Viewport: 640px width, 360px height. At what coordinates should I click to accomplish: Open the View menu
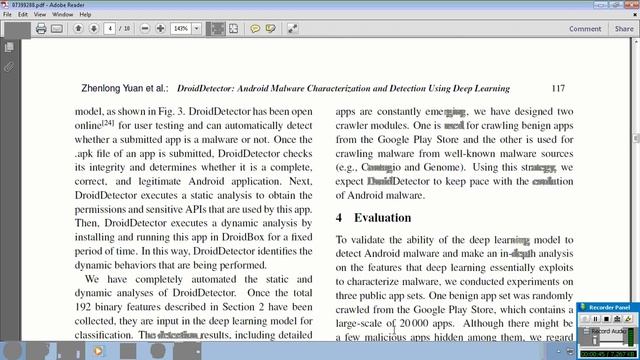(x=40, y=14)
